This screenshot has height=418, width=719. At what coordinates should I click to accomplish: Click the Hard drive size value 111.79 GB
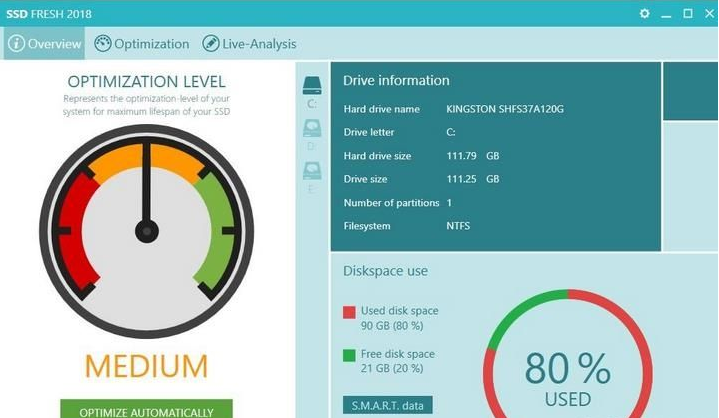tap(473, 156)
